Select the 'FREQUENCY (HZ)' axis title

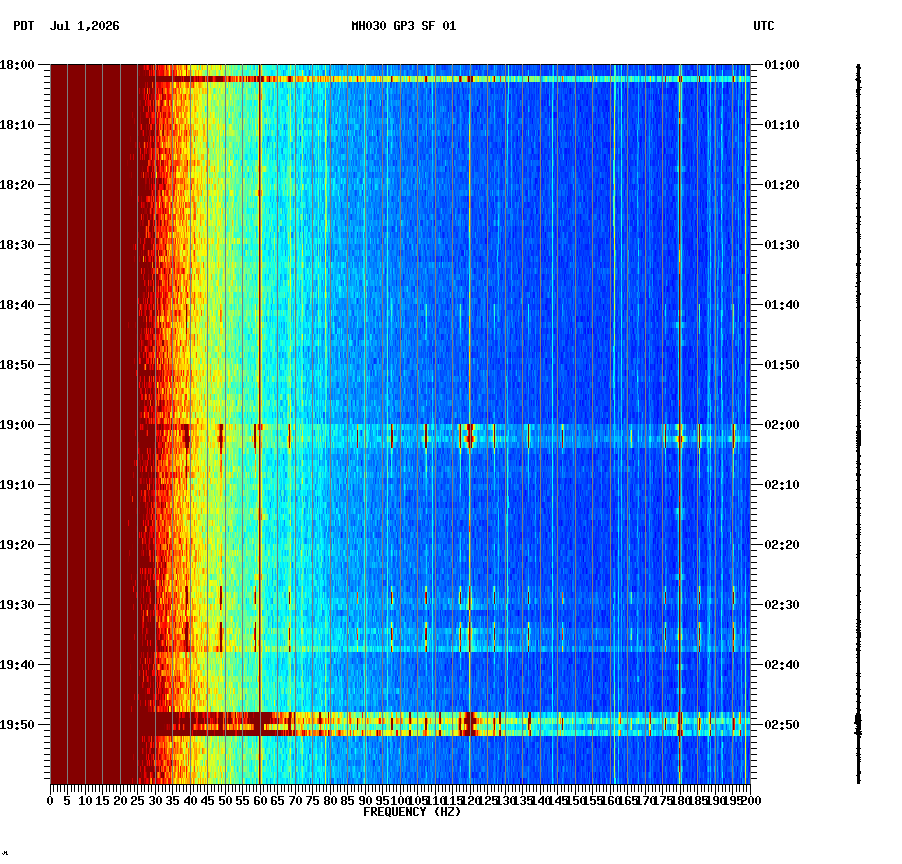point(412,812)
